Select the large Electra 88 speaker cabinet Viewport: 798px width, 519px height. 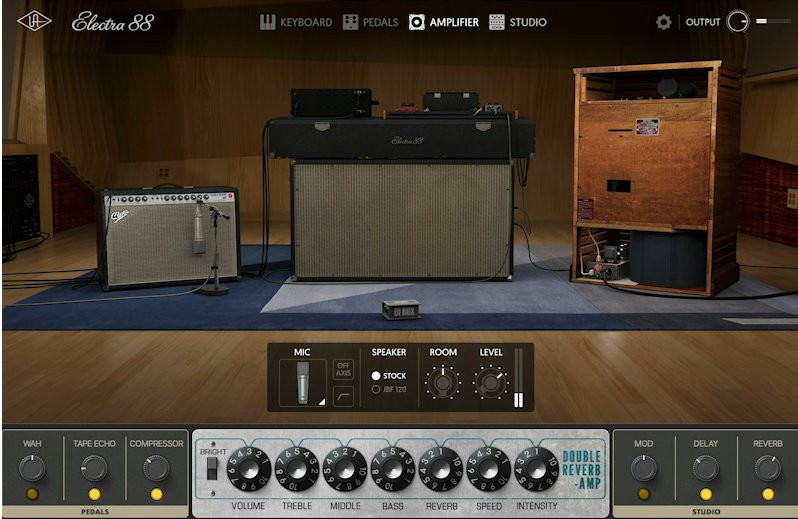click(x=402, y=219)
